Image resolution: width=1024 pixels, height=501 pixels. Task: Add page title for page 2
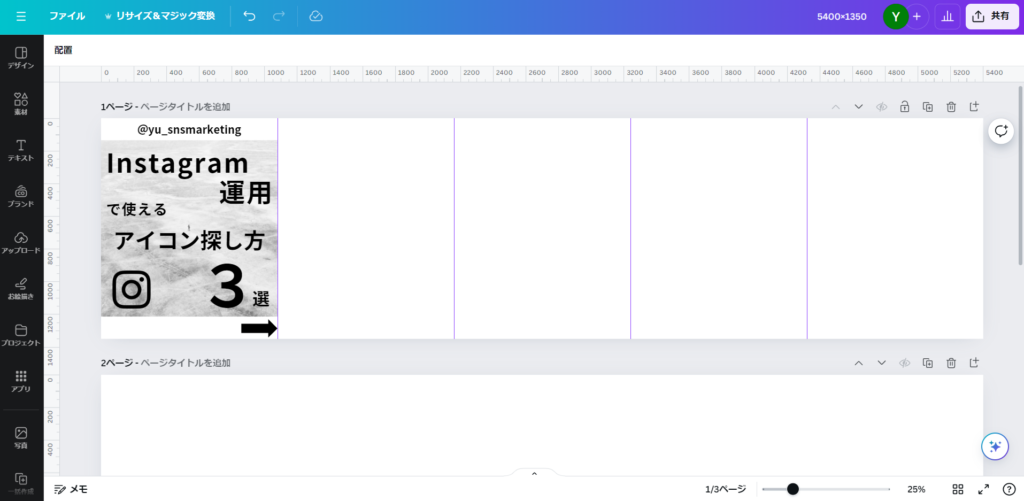(185, 363)
